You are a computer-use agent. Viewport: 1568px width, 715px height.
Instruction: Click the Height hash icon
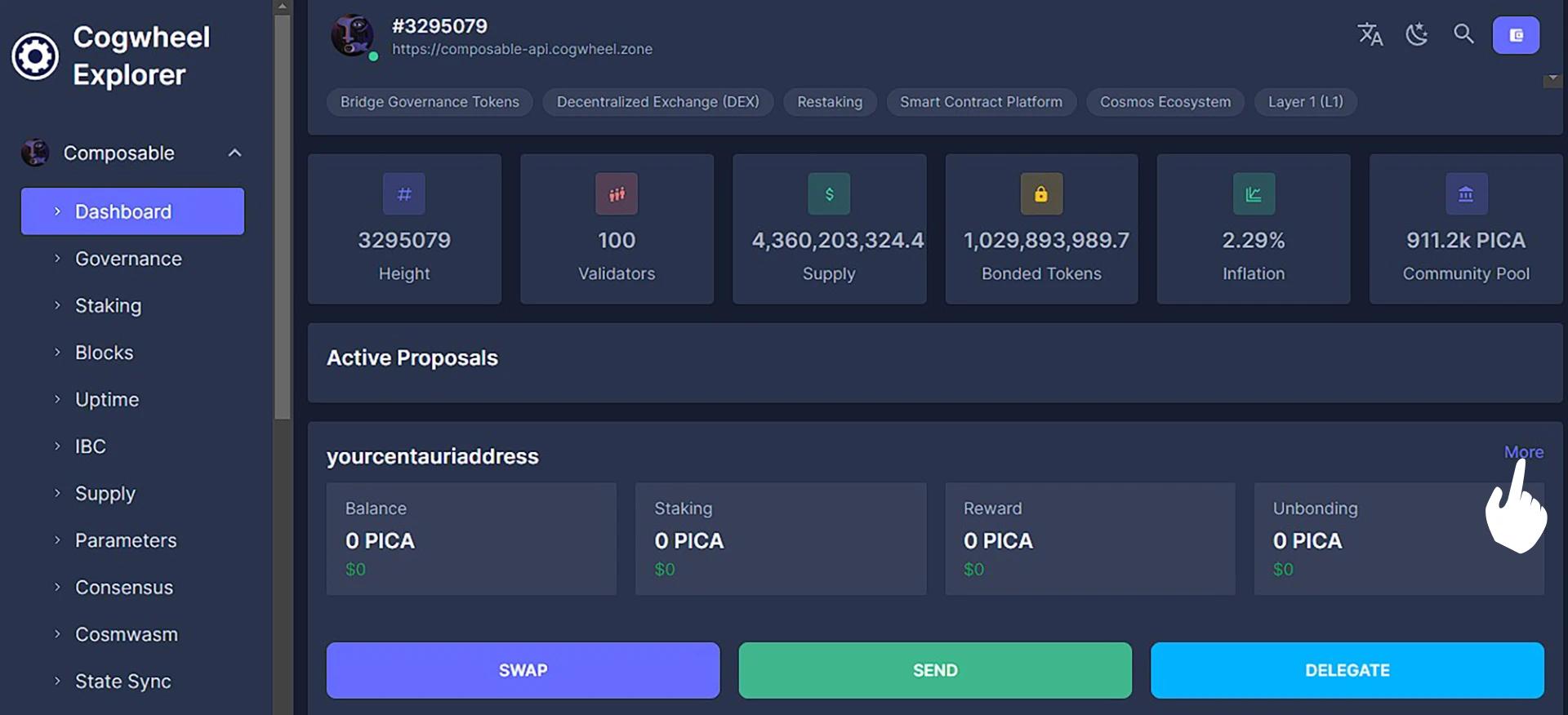coord(404,194)
